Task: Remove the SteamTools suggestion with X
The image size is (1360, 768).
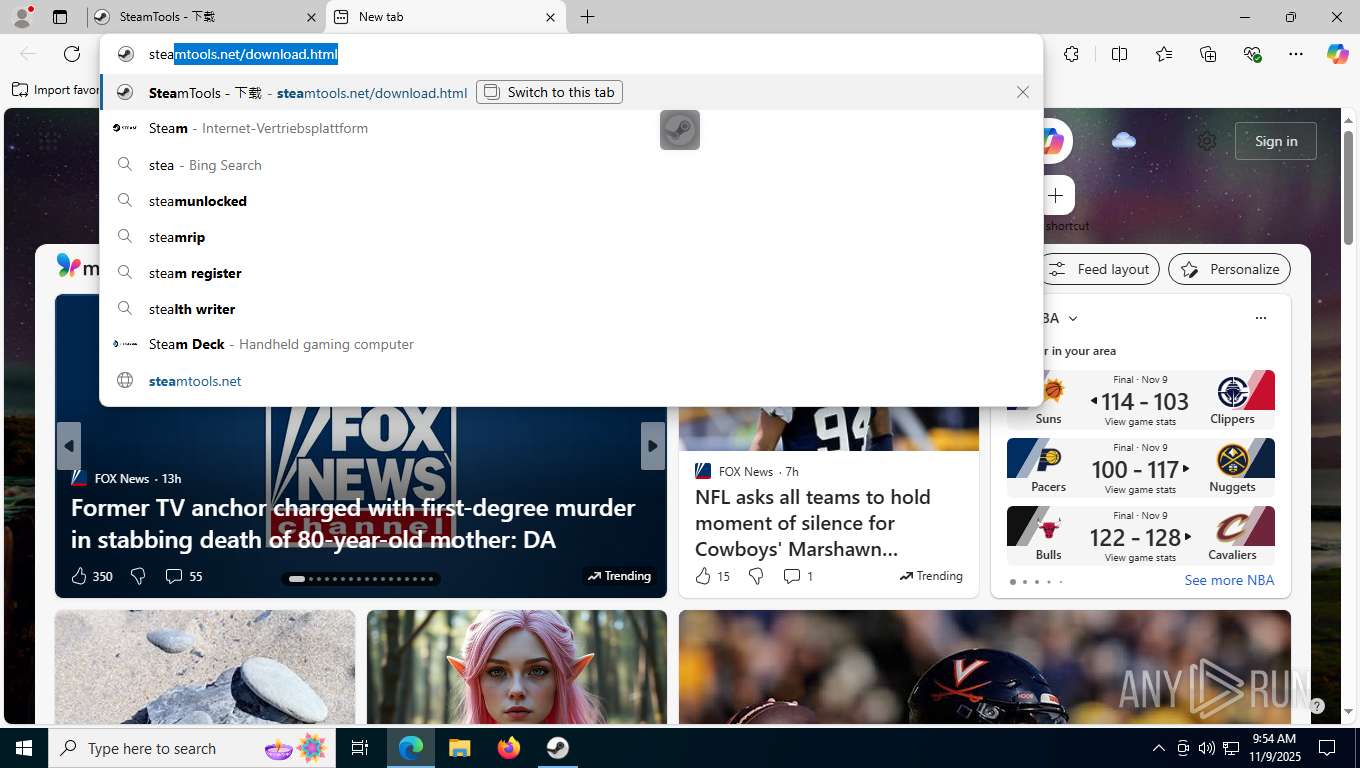Action: [x=1022, y=92]
